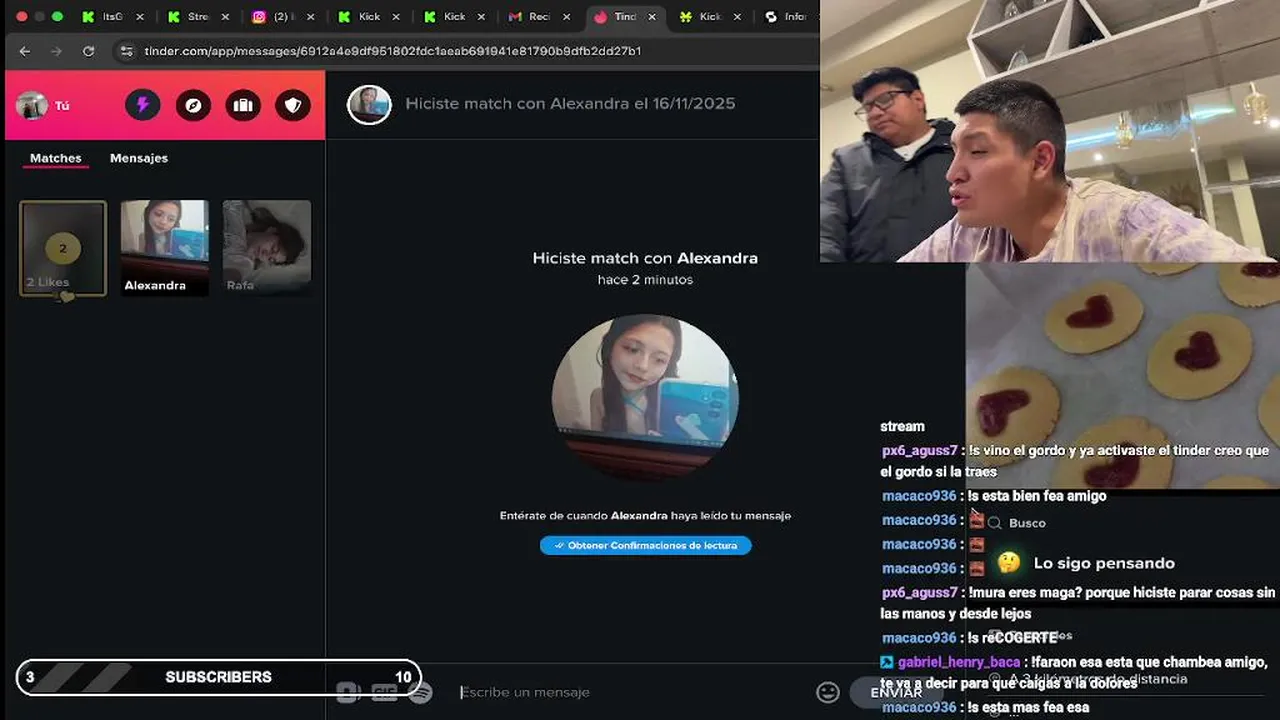The width and height of the screenshot is (1280, 720).
Task: Close the ItsG browser tab
Action: [x=139, y=17]
